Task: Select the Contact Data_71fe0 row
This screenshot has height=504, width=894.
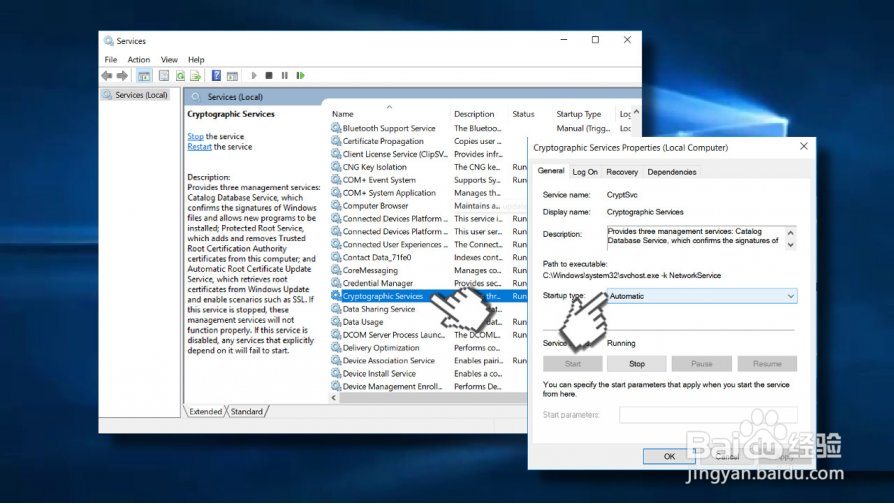Action: 429,257
